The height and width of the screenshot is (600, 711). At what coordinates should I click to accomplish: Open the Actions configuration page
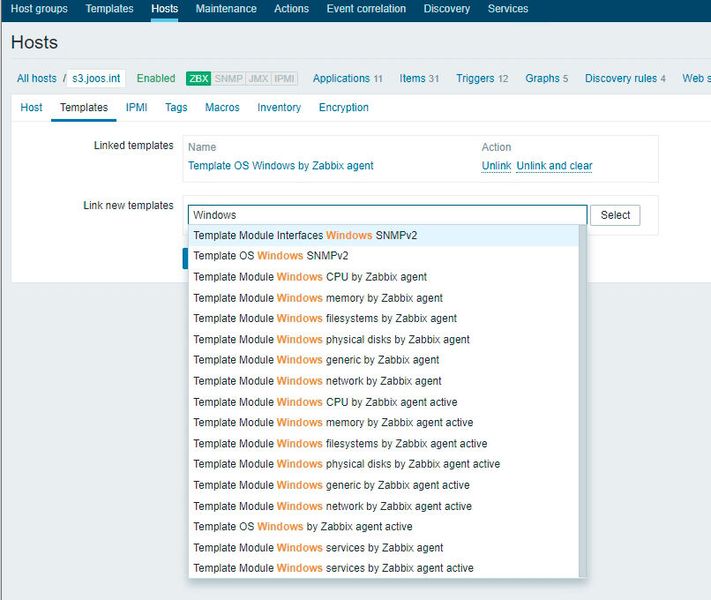tap(291, 9)
